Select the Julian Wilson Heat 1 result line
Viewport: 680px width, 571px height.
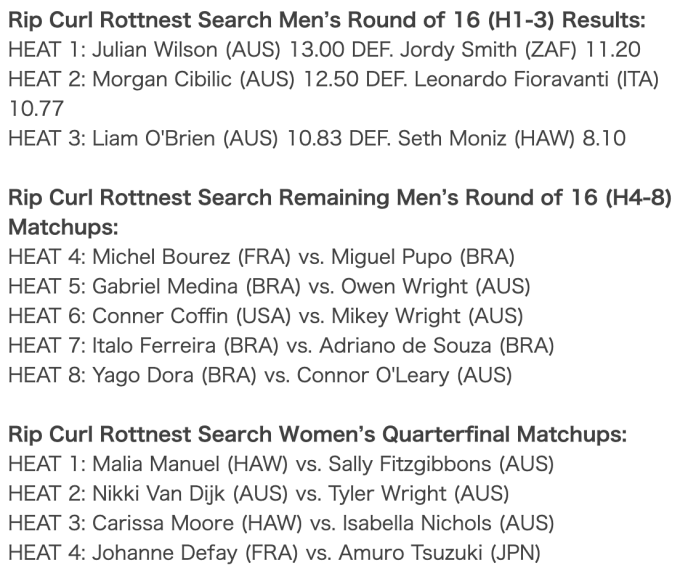[324, 49]
